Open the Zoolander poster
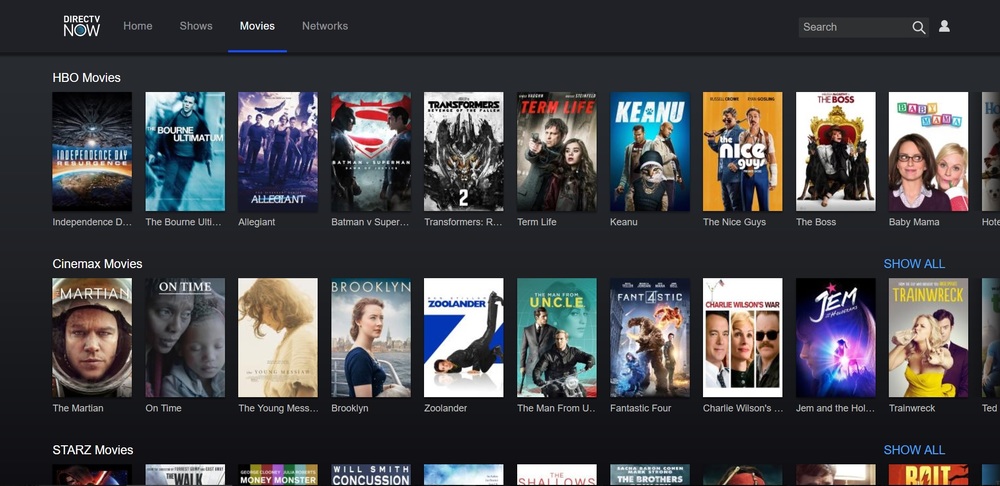The image size is (1000, 486). pos(464,337)
